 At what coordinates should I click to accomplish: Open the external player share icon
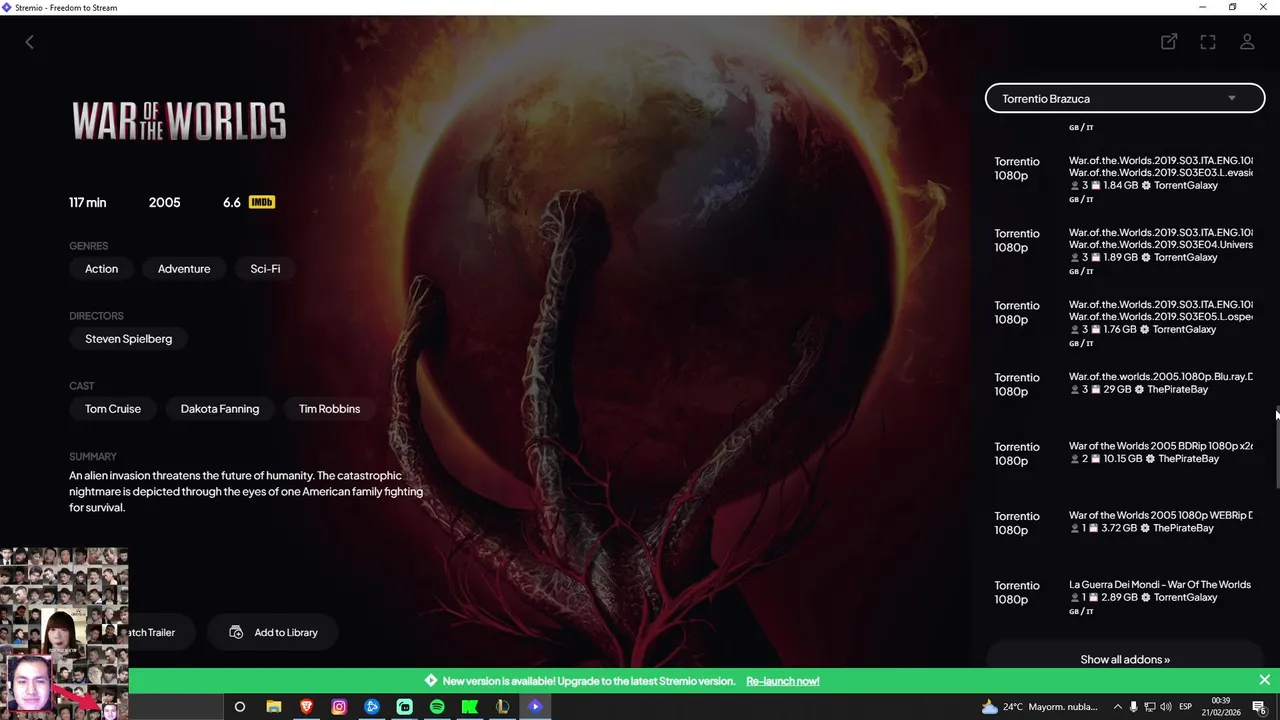pos(1169,42)
